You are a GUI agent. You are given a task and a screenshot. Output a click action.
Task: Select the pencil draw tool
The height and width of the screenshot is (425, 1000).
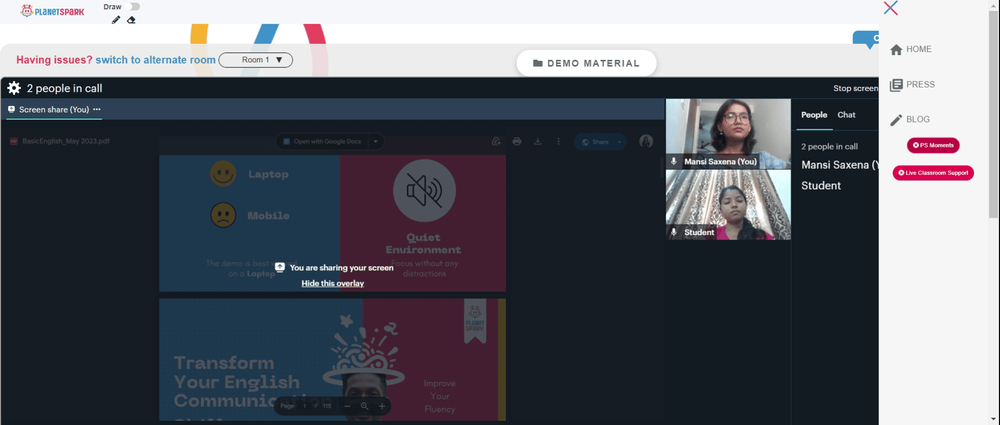(115, 20)
